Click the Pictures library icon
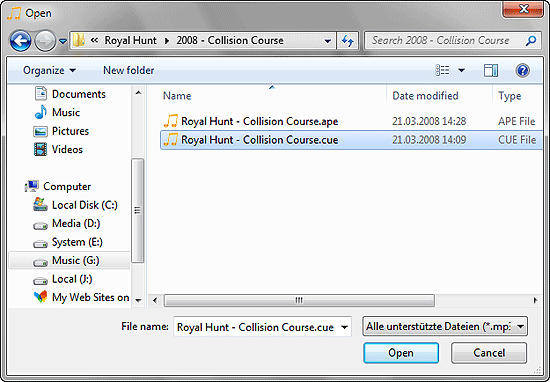Screen dimensions: 550x382 40,132
